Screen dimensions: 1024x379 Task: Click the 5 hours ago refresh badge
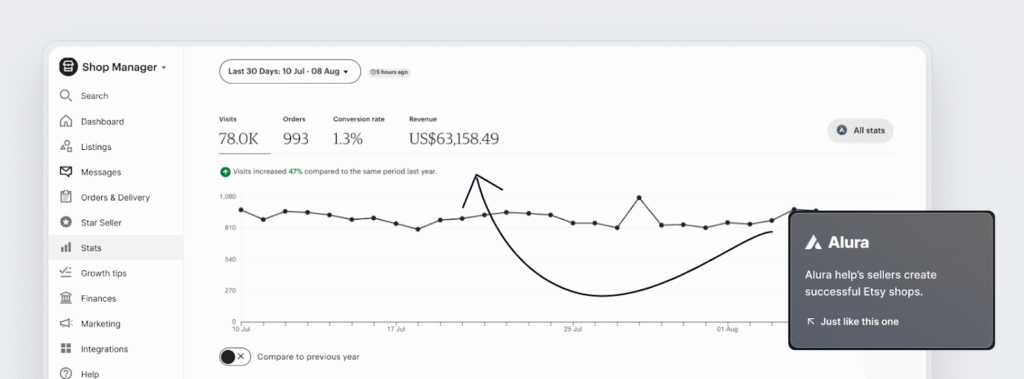click(389, 72)
